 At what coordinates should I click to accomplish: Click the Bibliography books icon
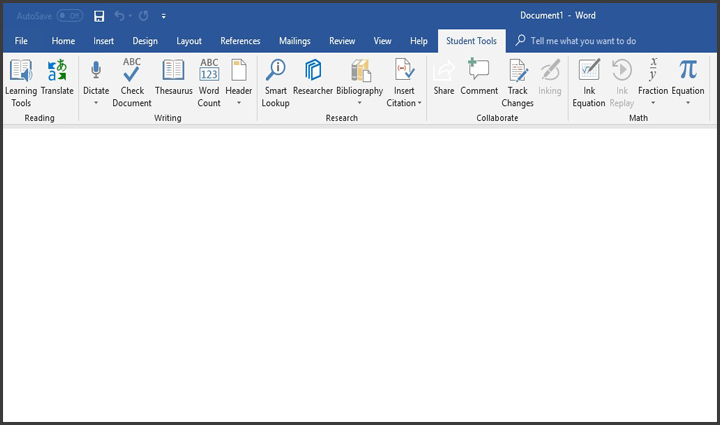(x=360, y=70)
